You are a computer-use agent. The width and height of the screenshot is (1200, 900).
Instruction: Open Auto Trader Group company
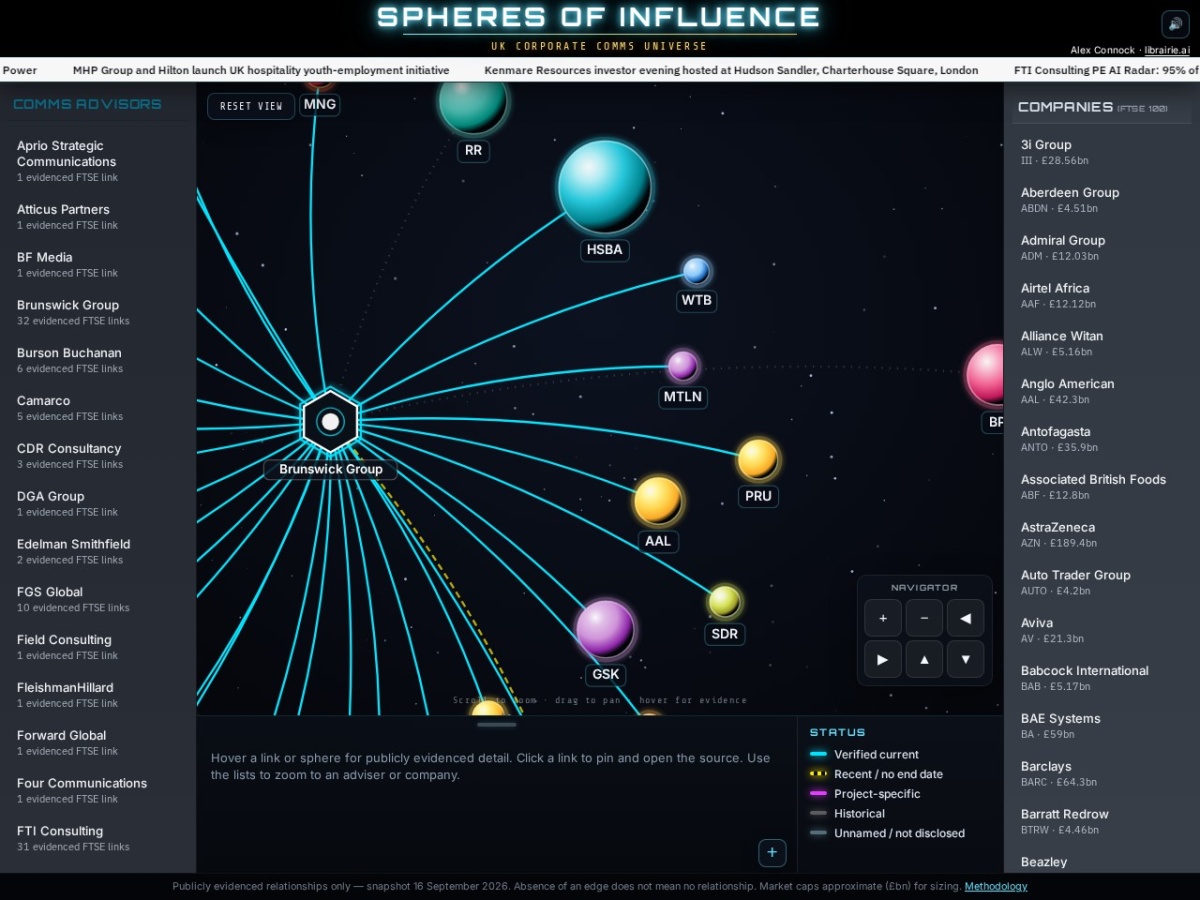(1102, 582)
